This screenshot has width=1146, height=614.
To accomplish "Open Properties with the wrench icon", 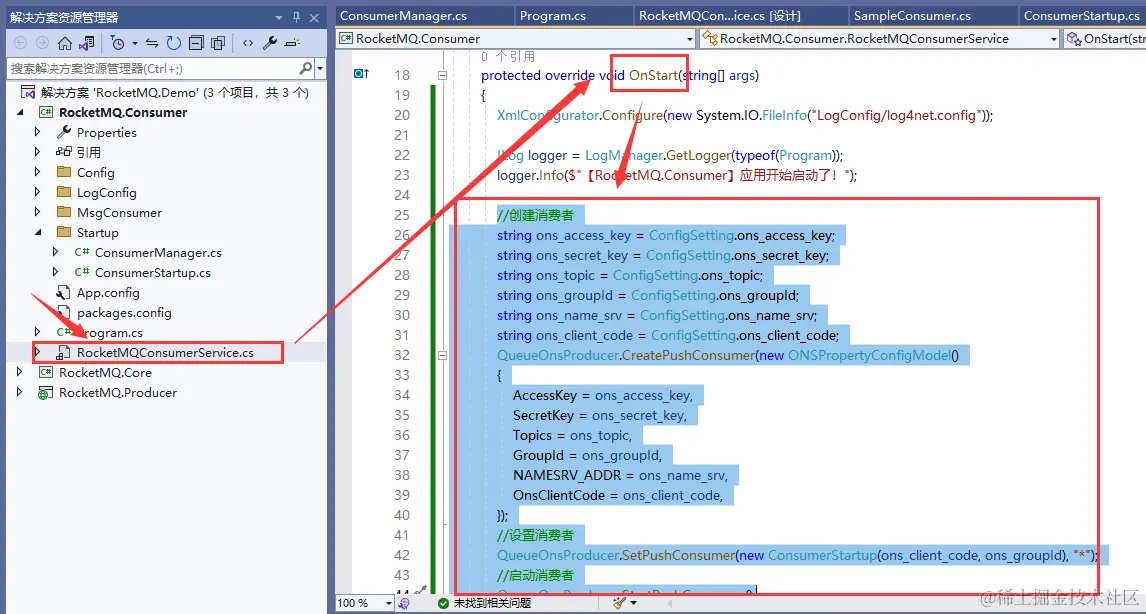I will coord(270,43).
